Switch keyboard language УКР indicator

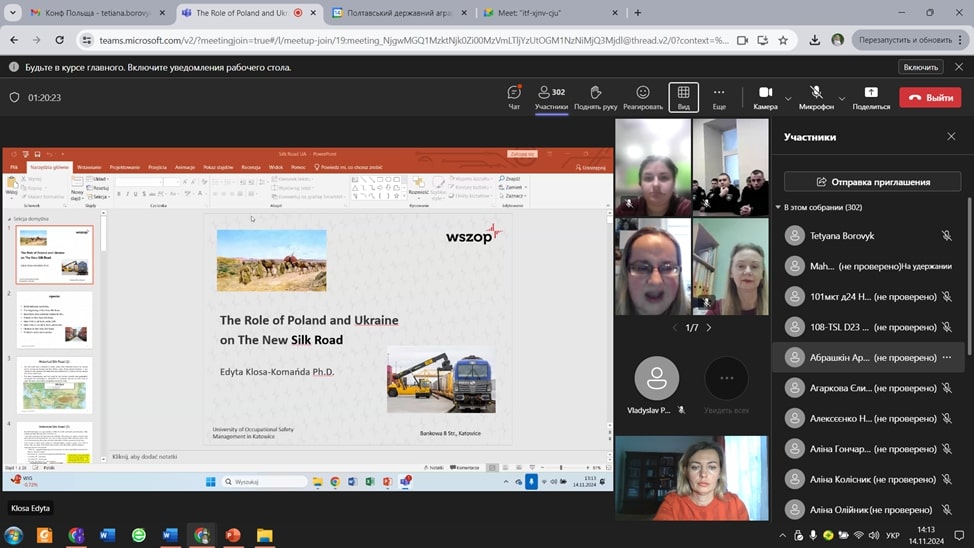[893, 535]
